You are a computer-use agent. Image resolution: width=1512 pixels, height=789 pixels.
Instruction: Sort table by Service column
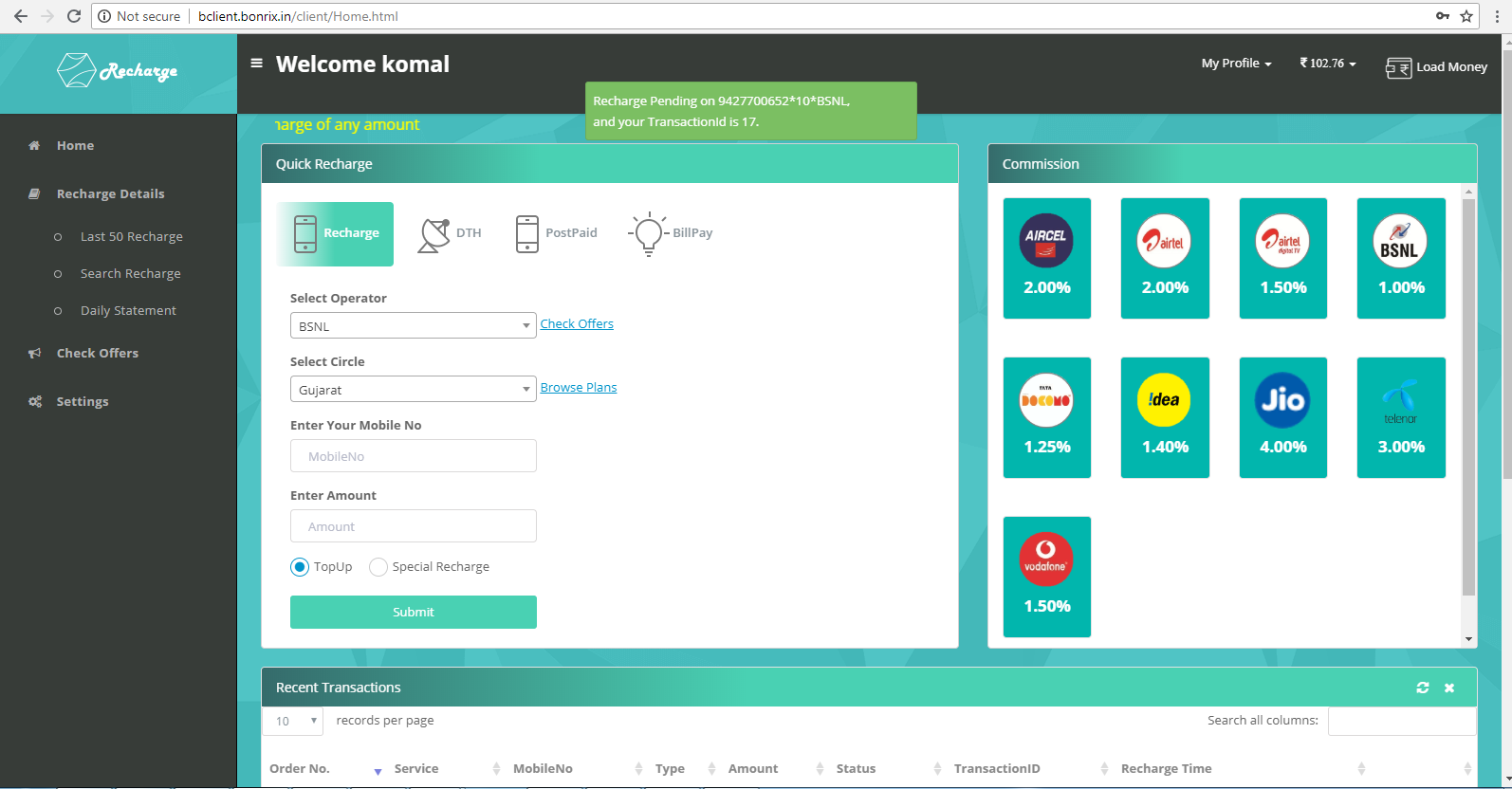point(447,769)
